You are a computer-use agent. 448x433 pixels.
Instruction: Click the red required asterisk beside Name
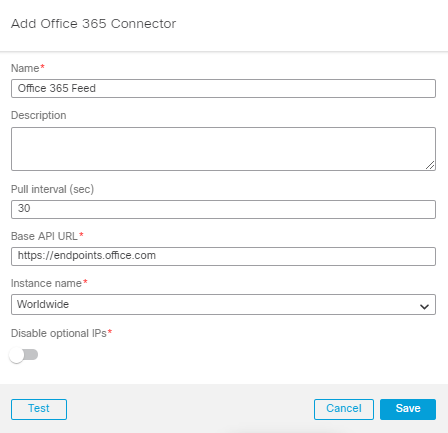42,66
